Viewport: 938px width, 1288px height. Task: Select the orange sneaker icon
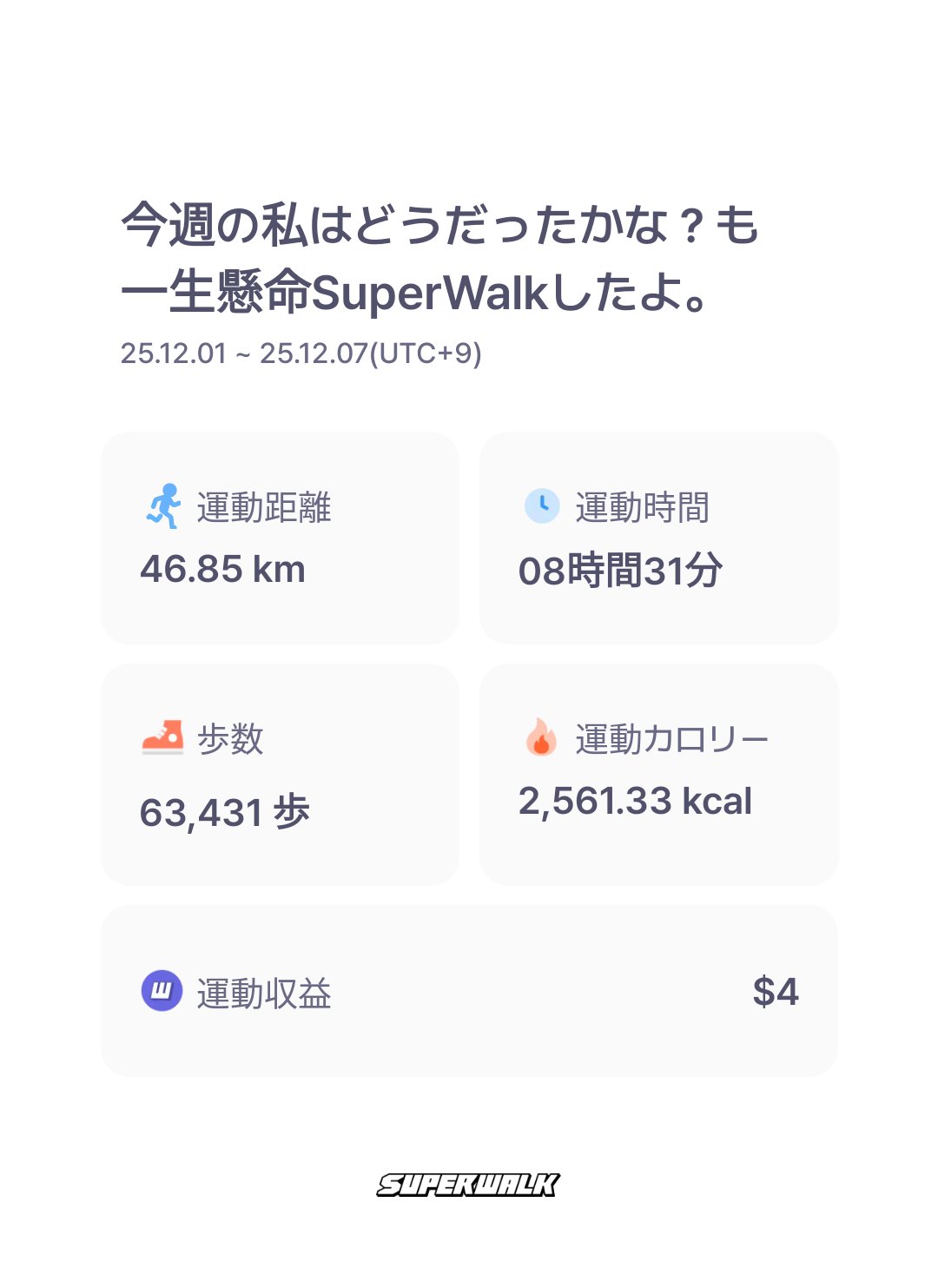coord(162,737)
